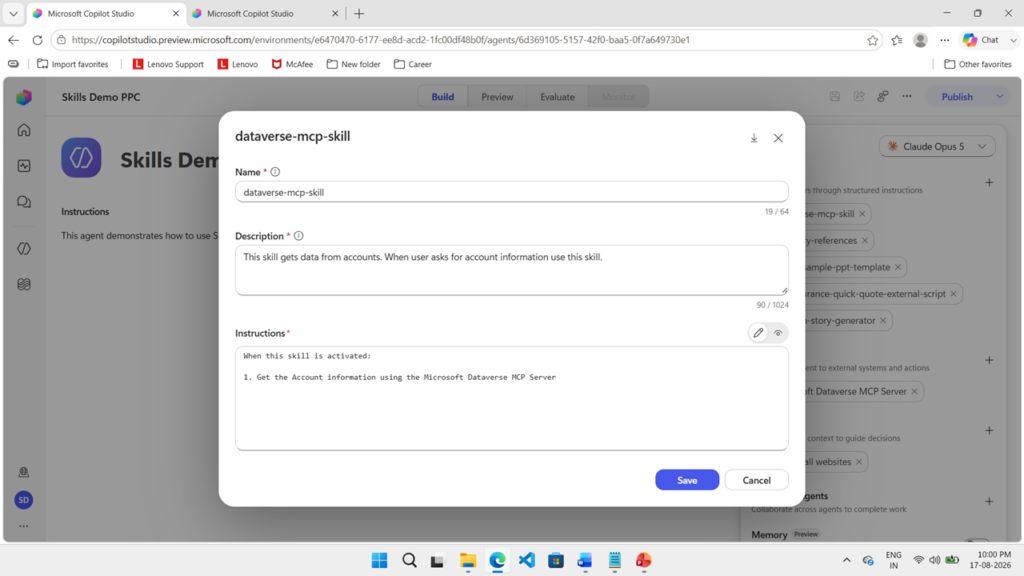Open the chat bubbles icon in left sidebar
This screenshot has width=1024, height=576.
point(24,202)
